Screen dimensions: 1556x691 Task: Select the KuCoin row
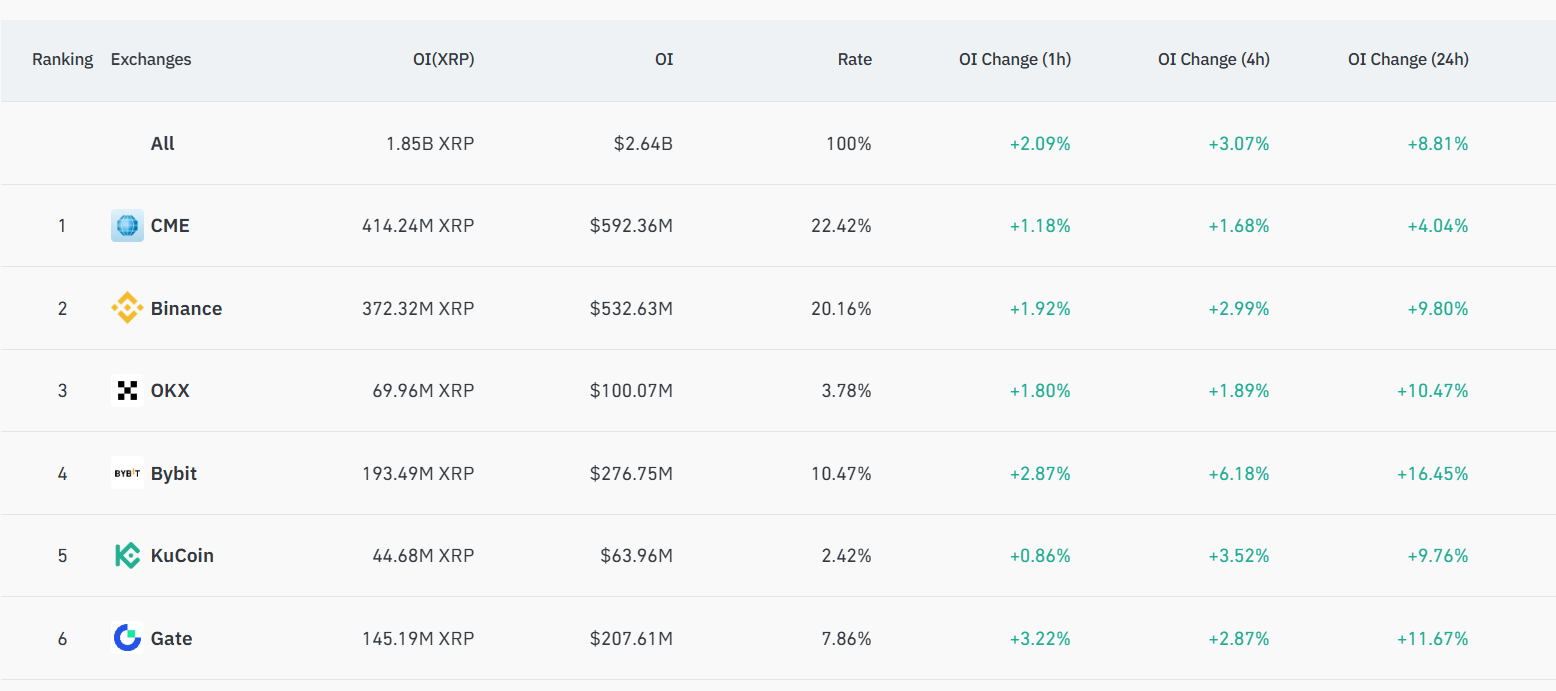pos(183,555)
